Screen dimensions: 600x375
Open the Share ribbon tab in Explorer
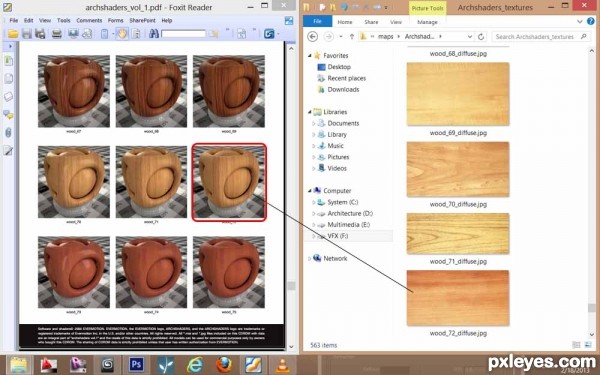(371, 22)
